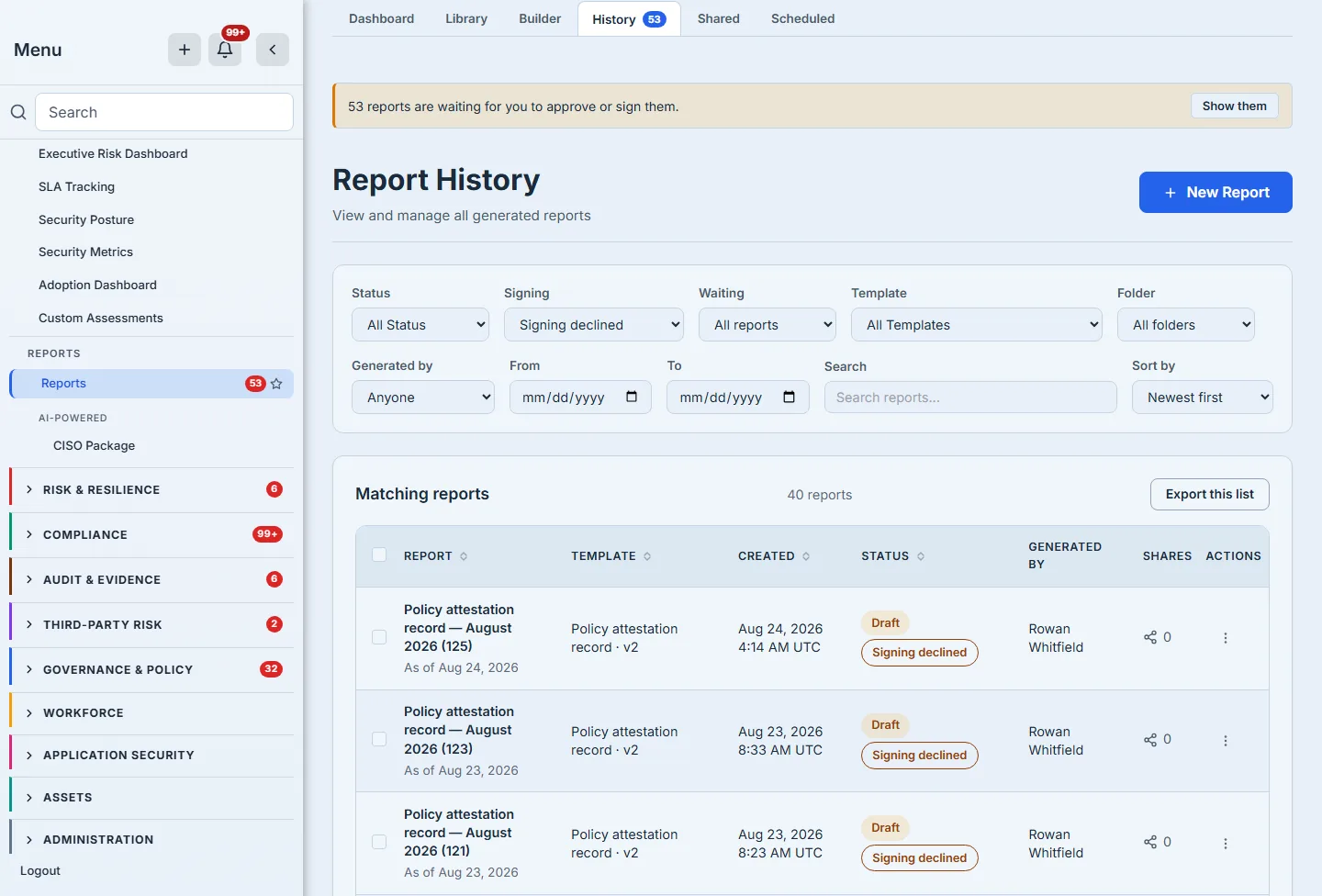Check the box for report August 2026 (123)
1322x896 pixels.
[379, 739]
